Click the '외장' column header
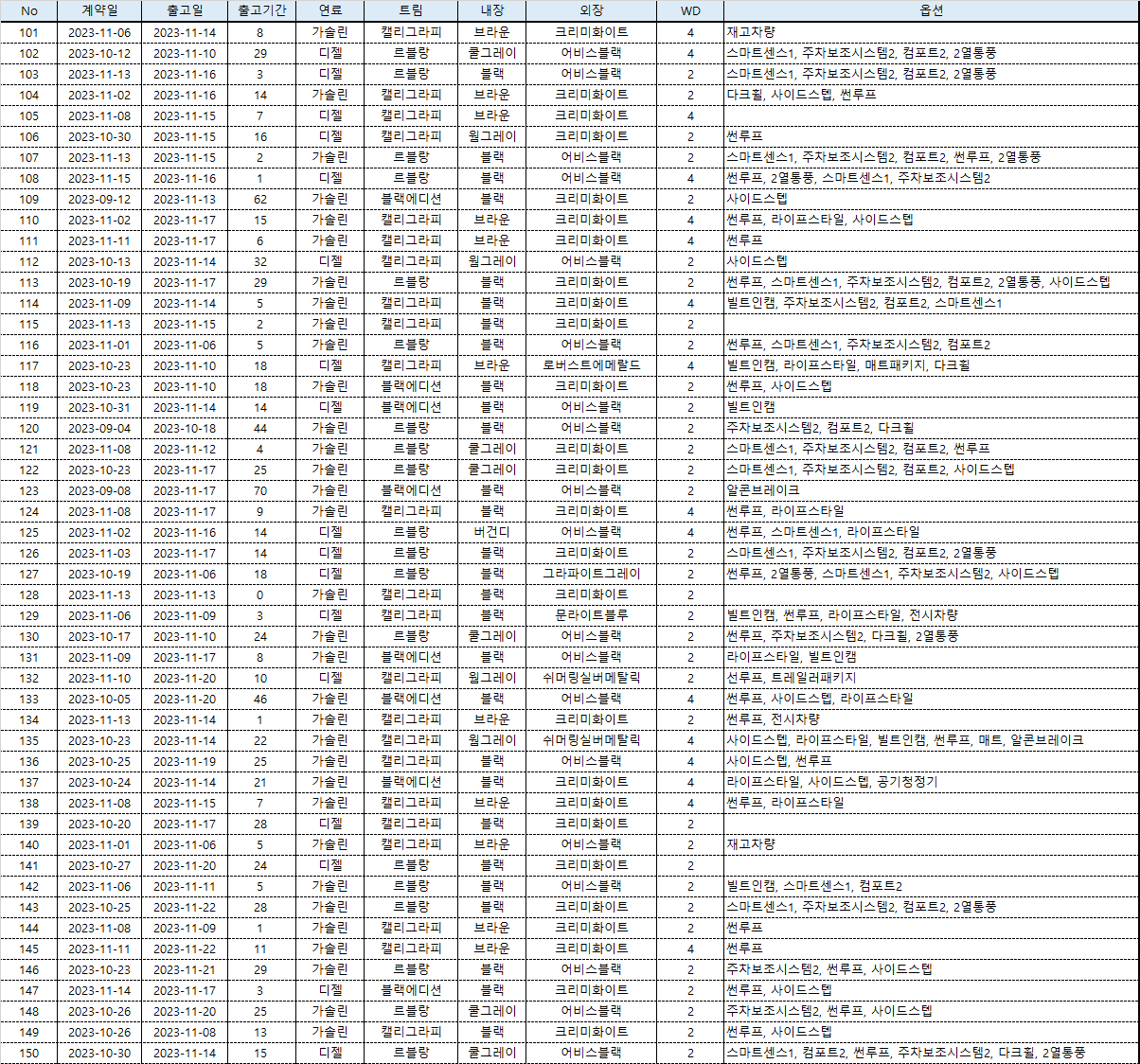1140x1064 pixels. 592,11
